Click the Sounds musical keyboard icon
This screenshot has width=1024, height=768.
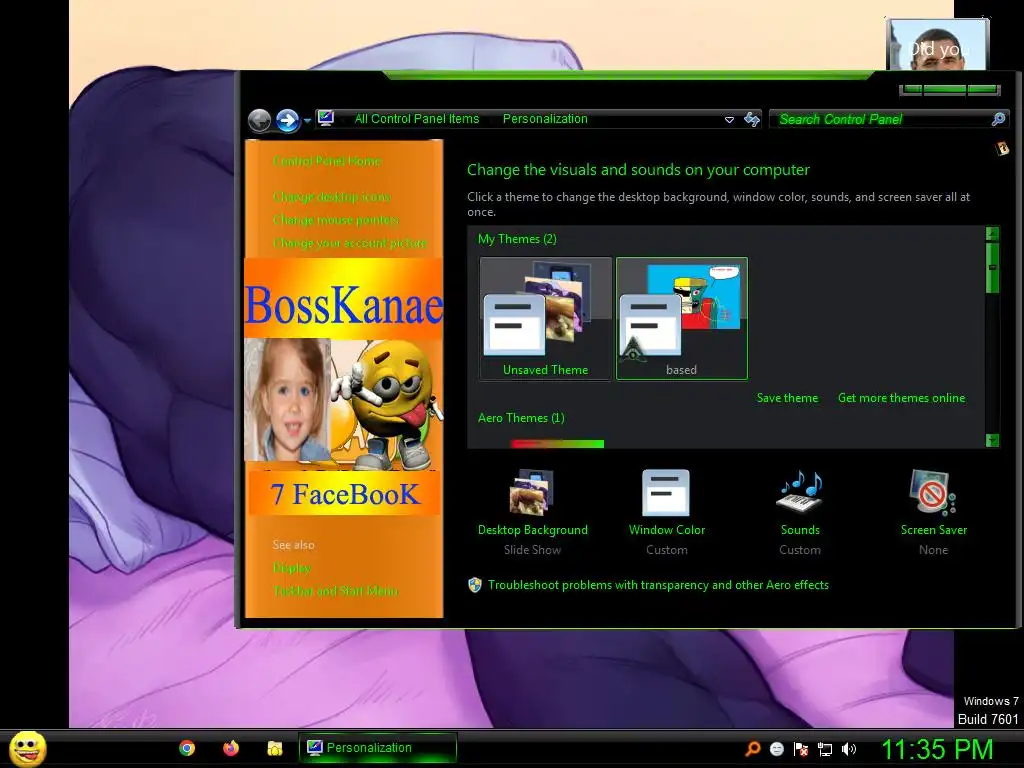tap(800, 492)
